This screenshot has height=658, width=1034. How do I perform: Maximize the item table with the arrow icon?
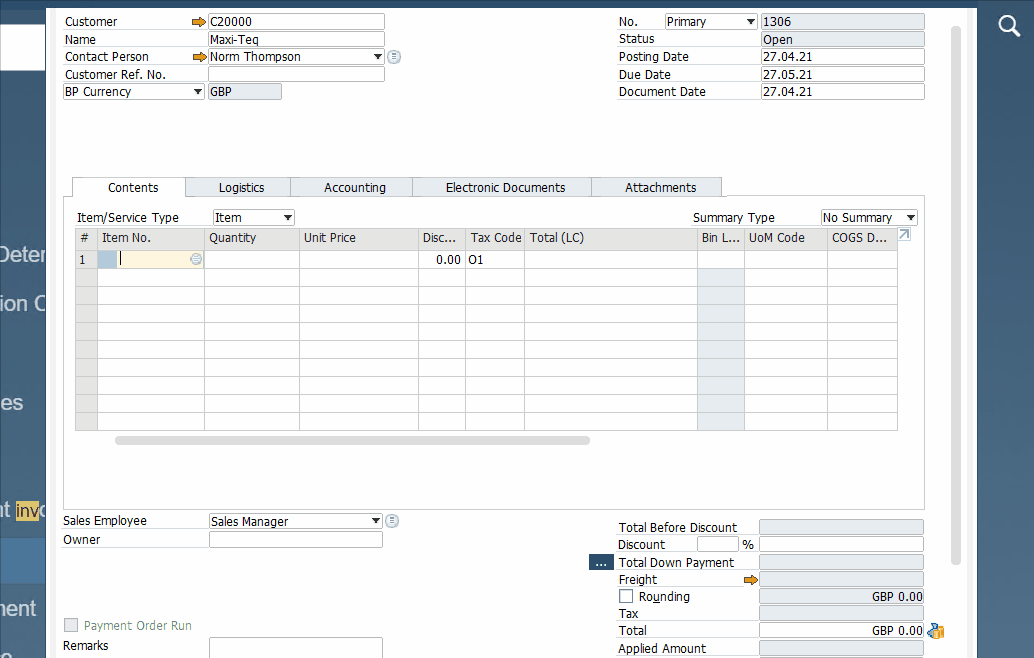pyautogui.click(x=903, y=233)
